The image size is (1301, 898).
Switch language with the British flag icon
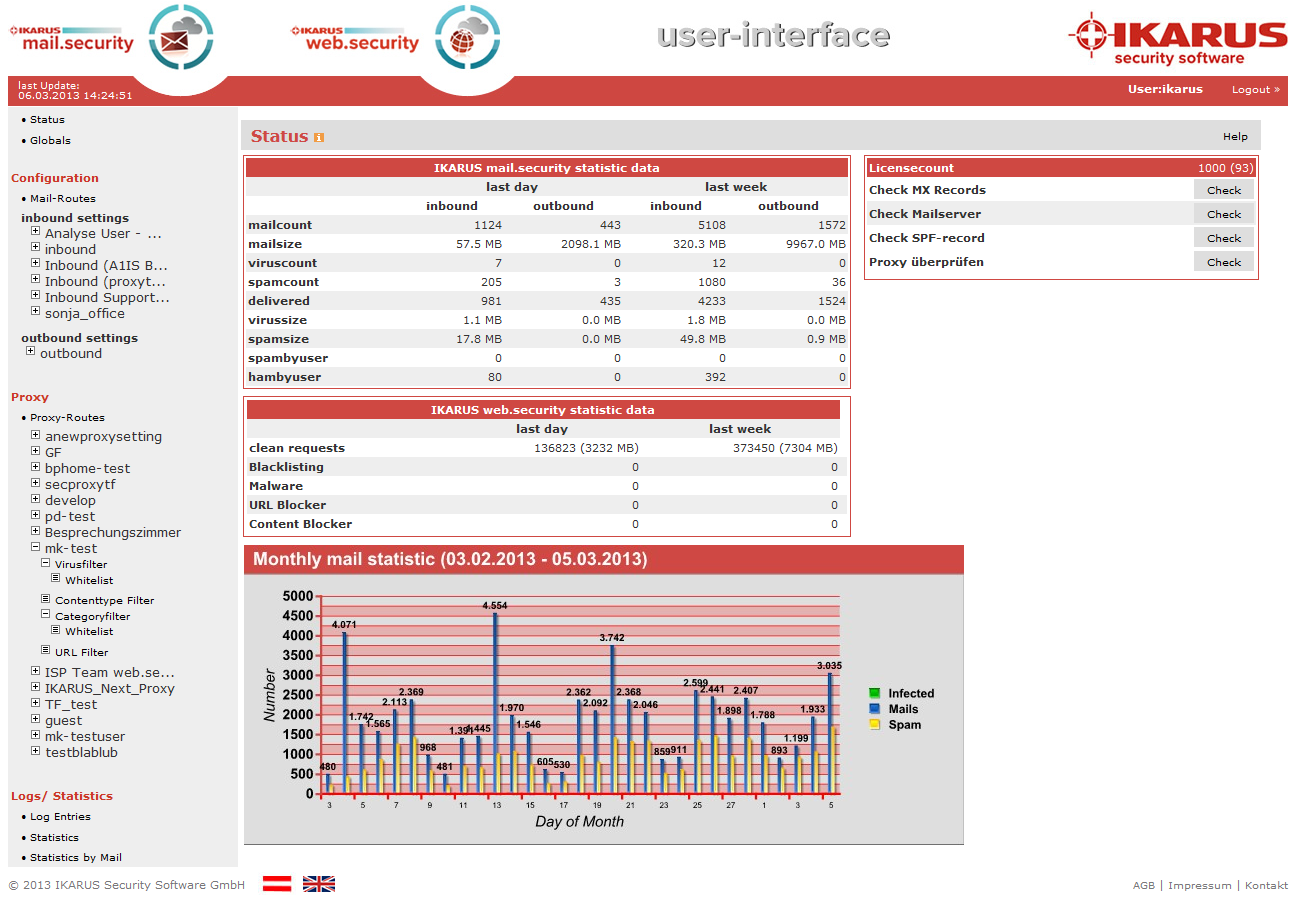(319, 884)
